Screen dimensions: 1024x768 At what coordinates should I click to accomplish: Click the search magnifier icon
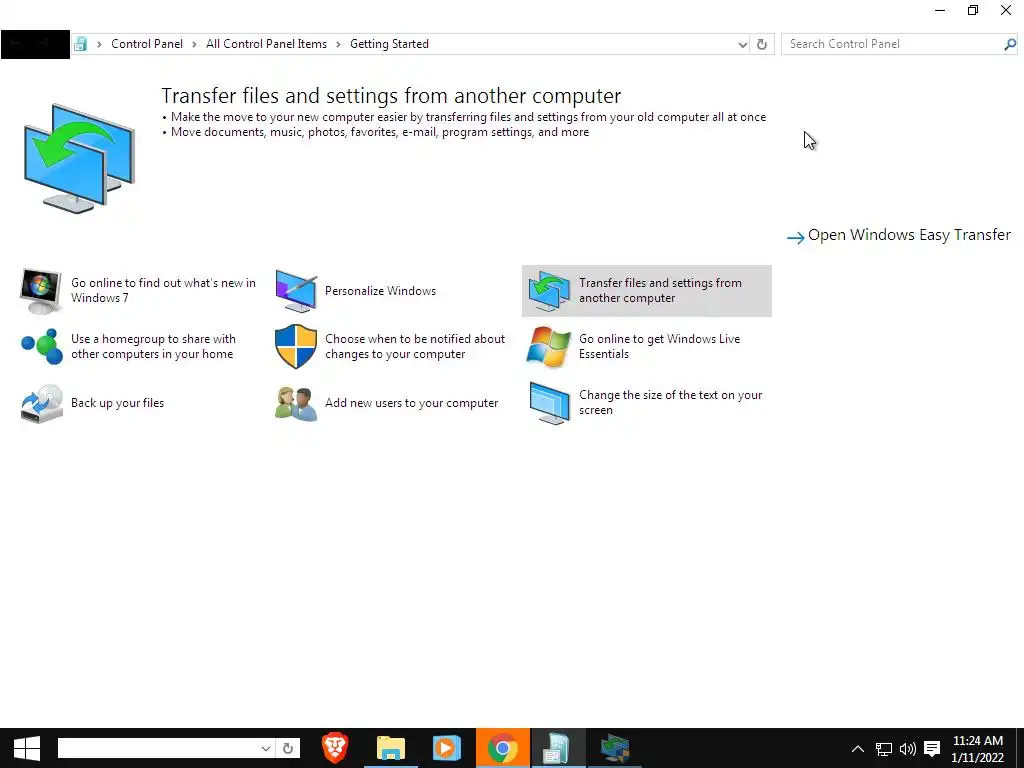1010,44
